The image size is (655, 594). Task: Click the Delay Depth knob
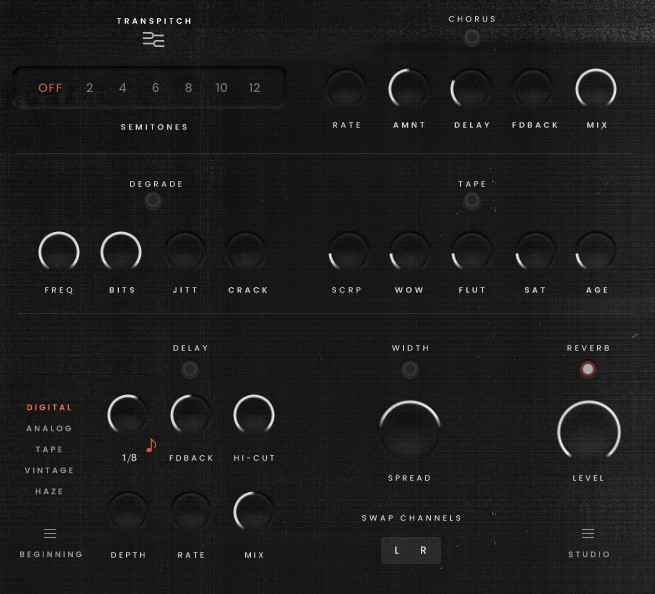pyautogui.click(x=128, y=512)
